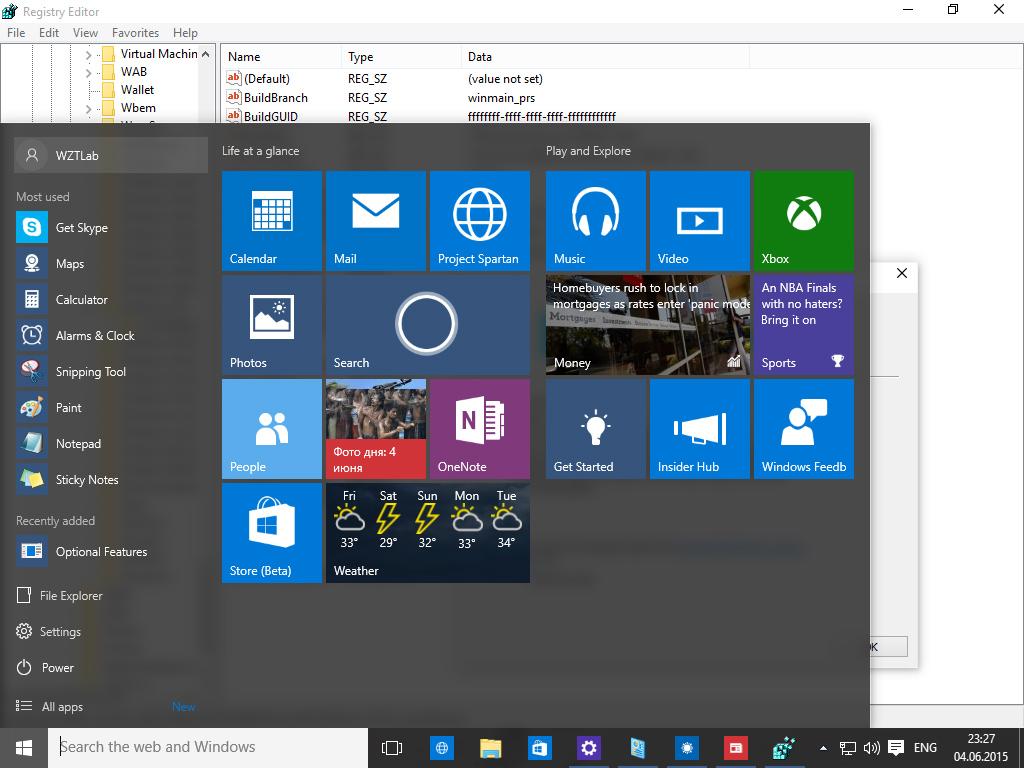The image size is (1024, 768).
Task: Launch the OneNote tile
Action: click(x=479, y=429)
